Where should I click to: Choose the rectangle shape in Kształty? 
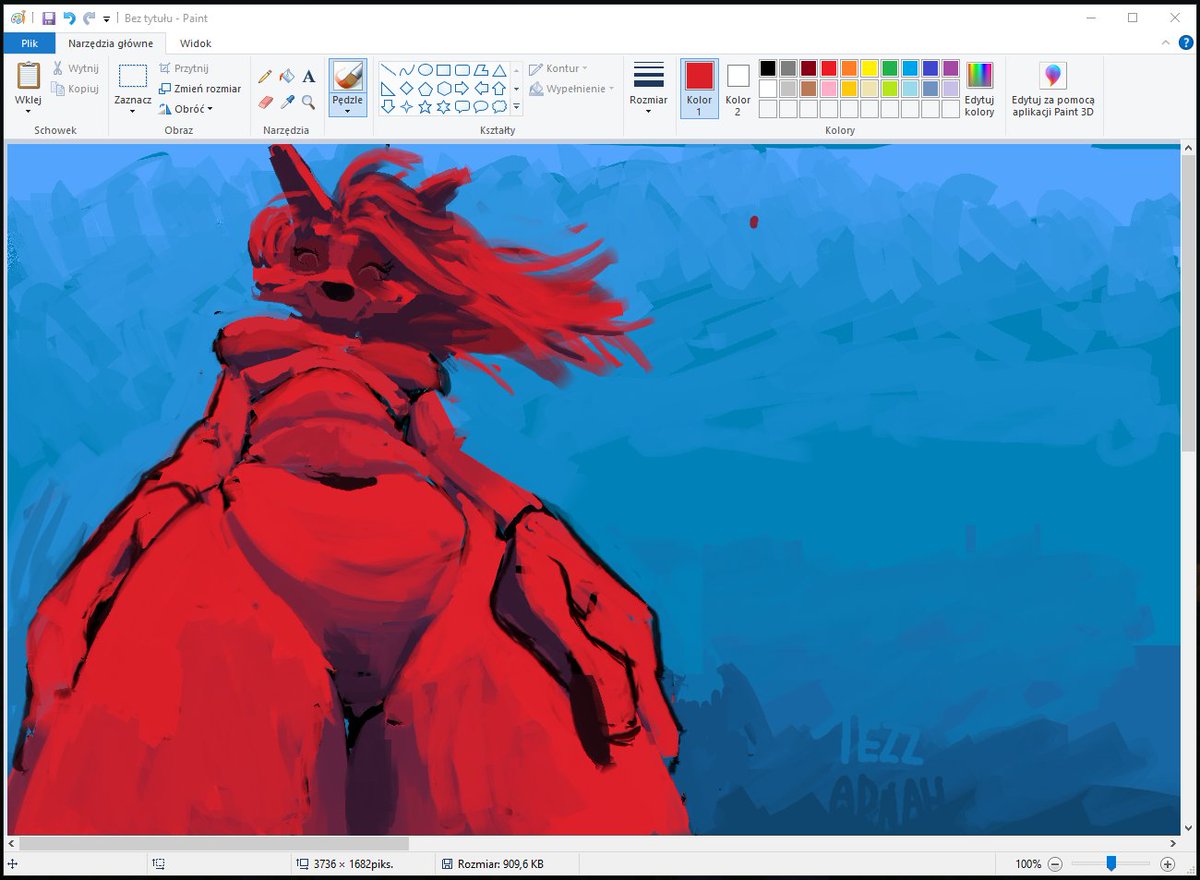pyautogui.click(x=443, y=70)
